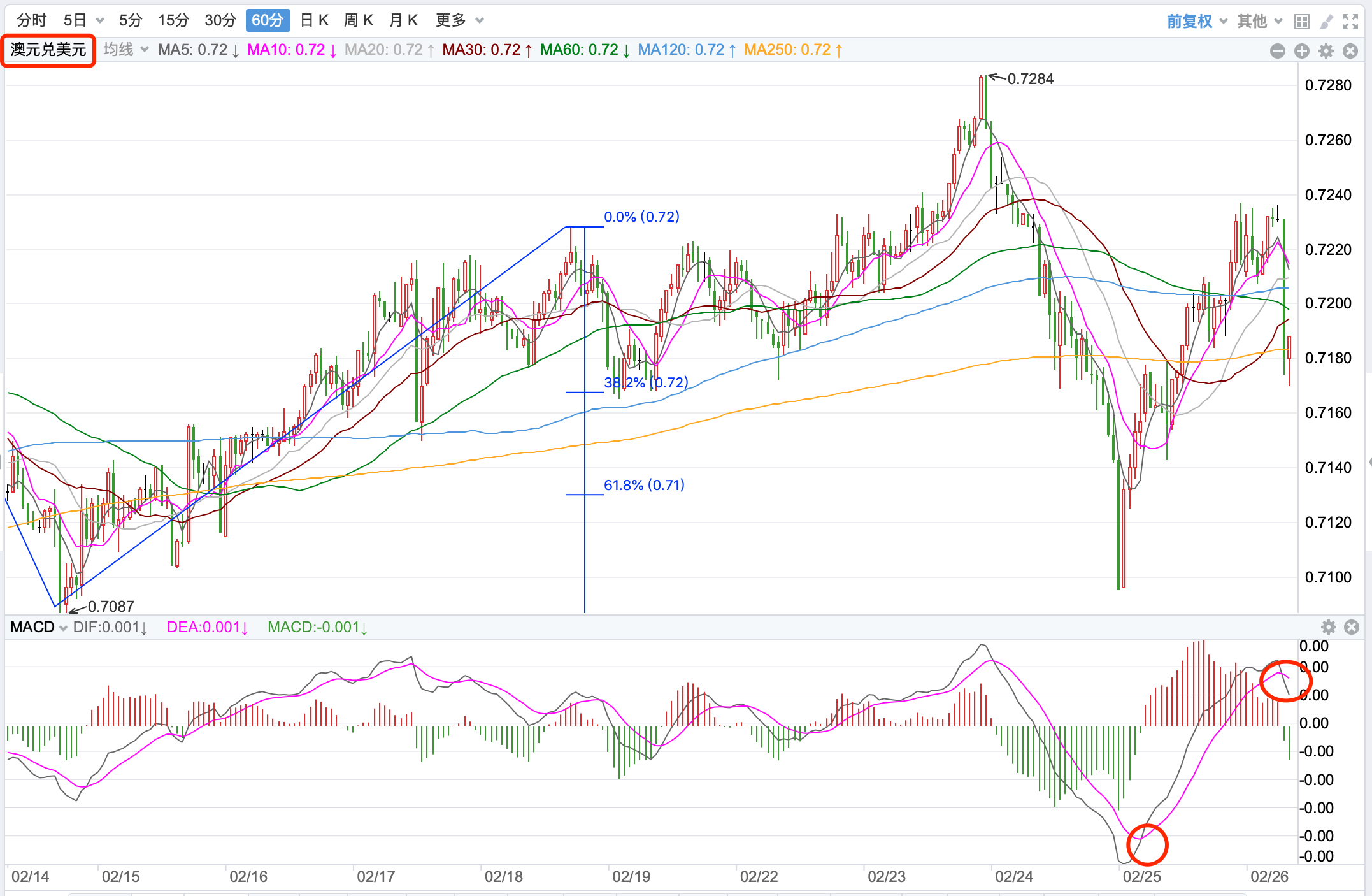Screen dimensions: 1372x896
Task: Open MACD indicator settings gear
Action: [x=1328, y=627]
